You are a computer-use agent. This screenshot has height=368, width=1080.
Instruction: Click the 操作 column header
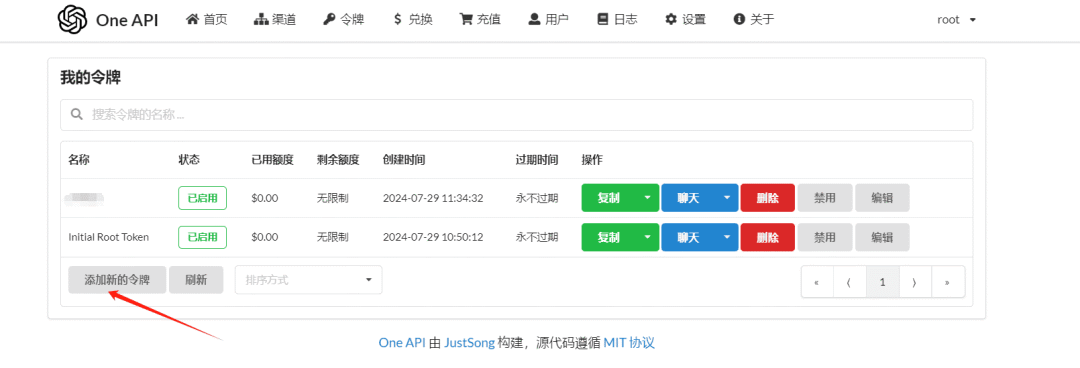point(592,160)
